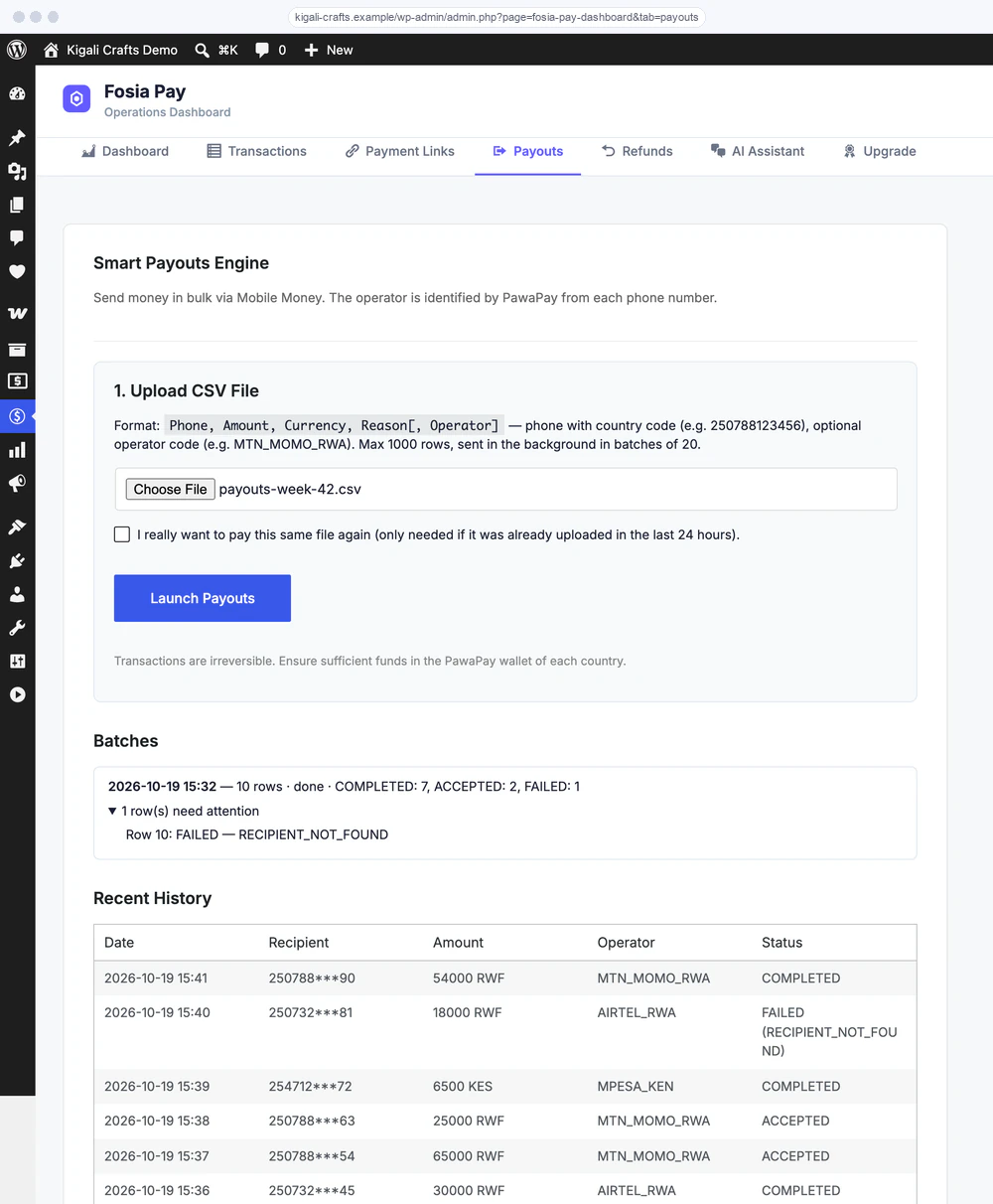Open Comments sidebar icon
993x1204 pixels.
(x=17, y=238)
